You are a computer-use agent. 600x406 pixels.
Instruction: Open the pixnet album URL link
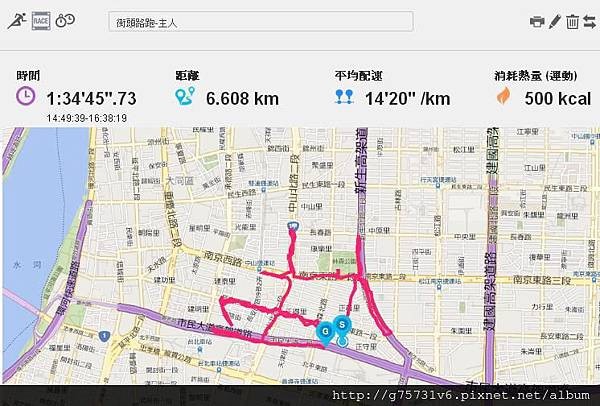coord(461,395)
